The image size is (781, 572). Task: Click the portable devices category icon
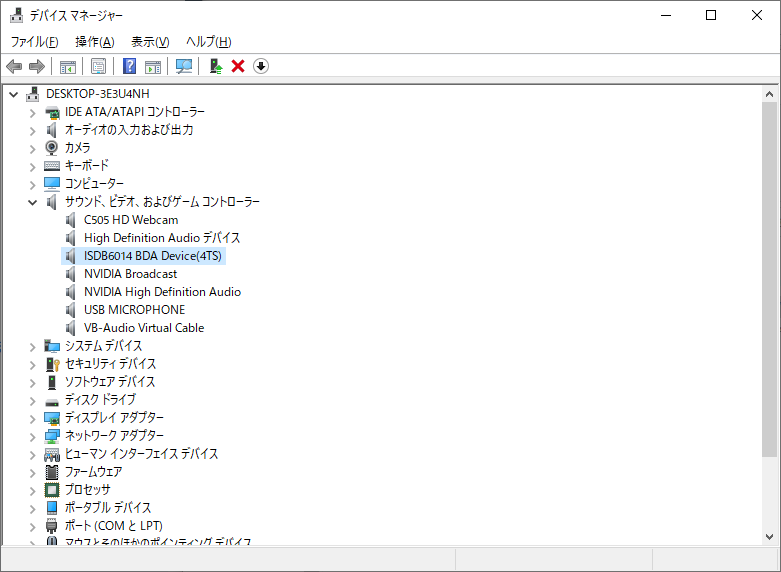tap(52, 508)
